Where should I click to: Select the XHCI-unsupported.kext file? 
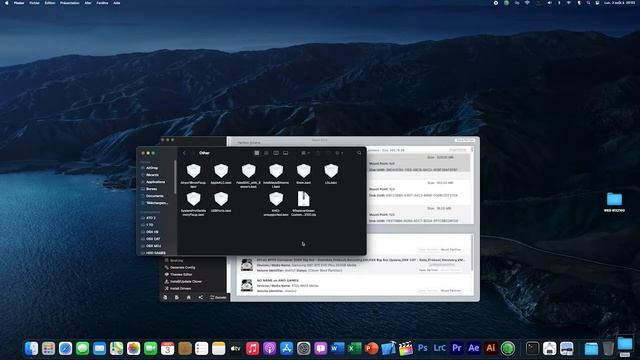point(276,204)
